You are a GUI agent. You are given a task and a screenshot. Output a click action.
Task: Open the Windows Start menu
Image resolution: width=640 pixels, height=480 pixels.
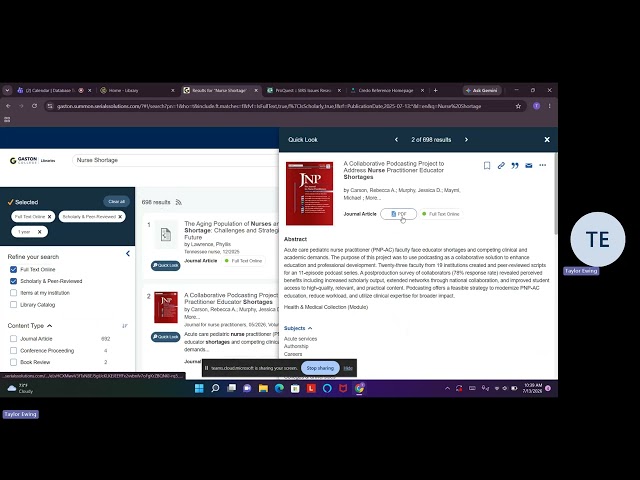[199, 389]
